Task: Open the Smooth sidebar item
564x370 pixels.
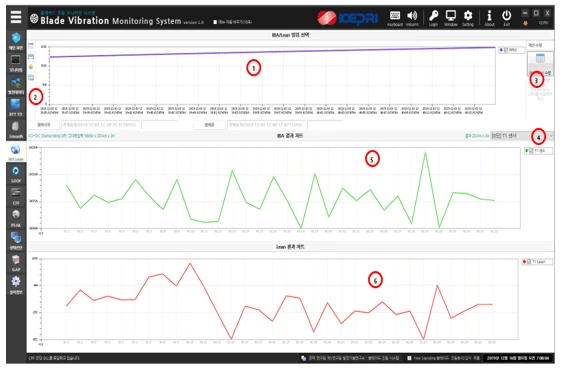Action: (x=16, y=129)
